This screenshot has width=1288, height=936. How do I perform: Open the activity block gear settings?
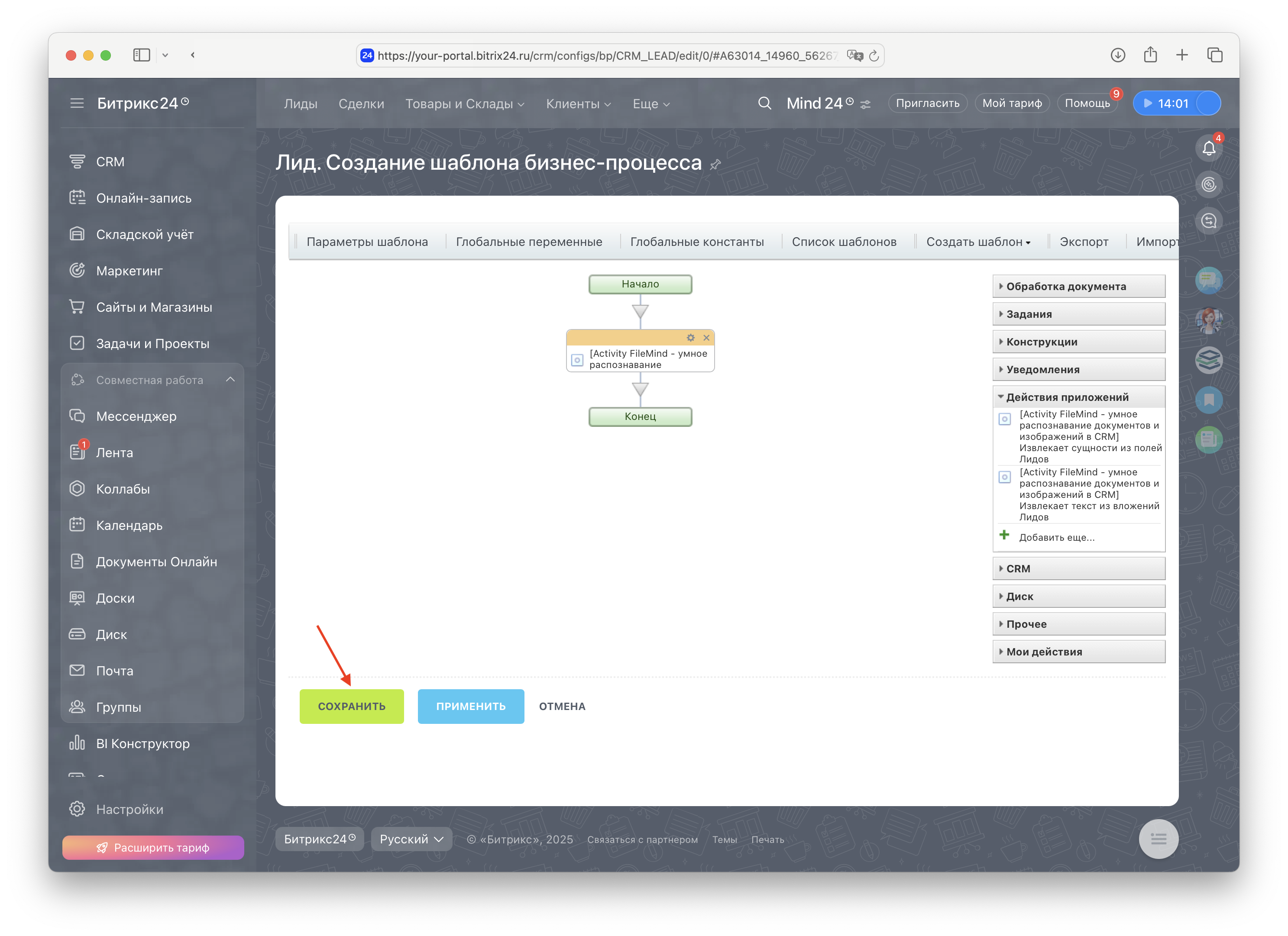pos(691,338)
